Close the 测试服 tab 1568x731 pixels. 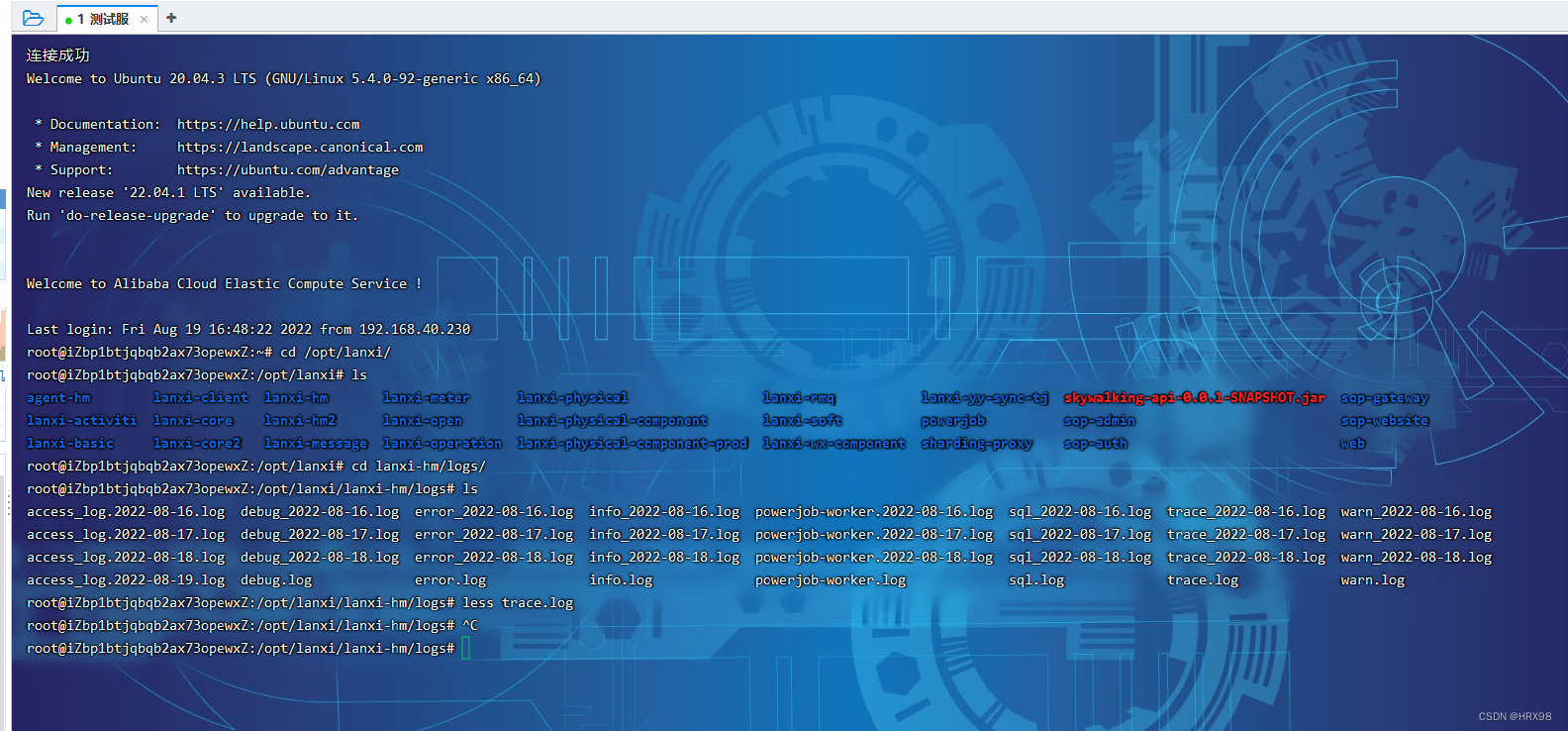pos(145,19)
